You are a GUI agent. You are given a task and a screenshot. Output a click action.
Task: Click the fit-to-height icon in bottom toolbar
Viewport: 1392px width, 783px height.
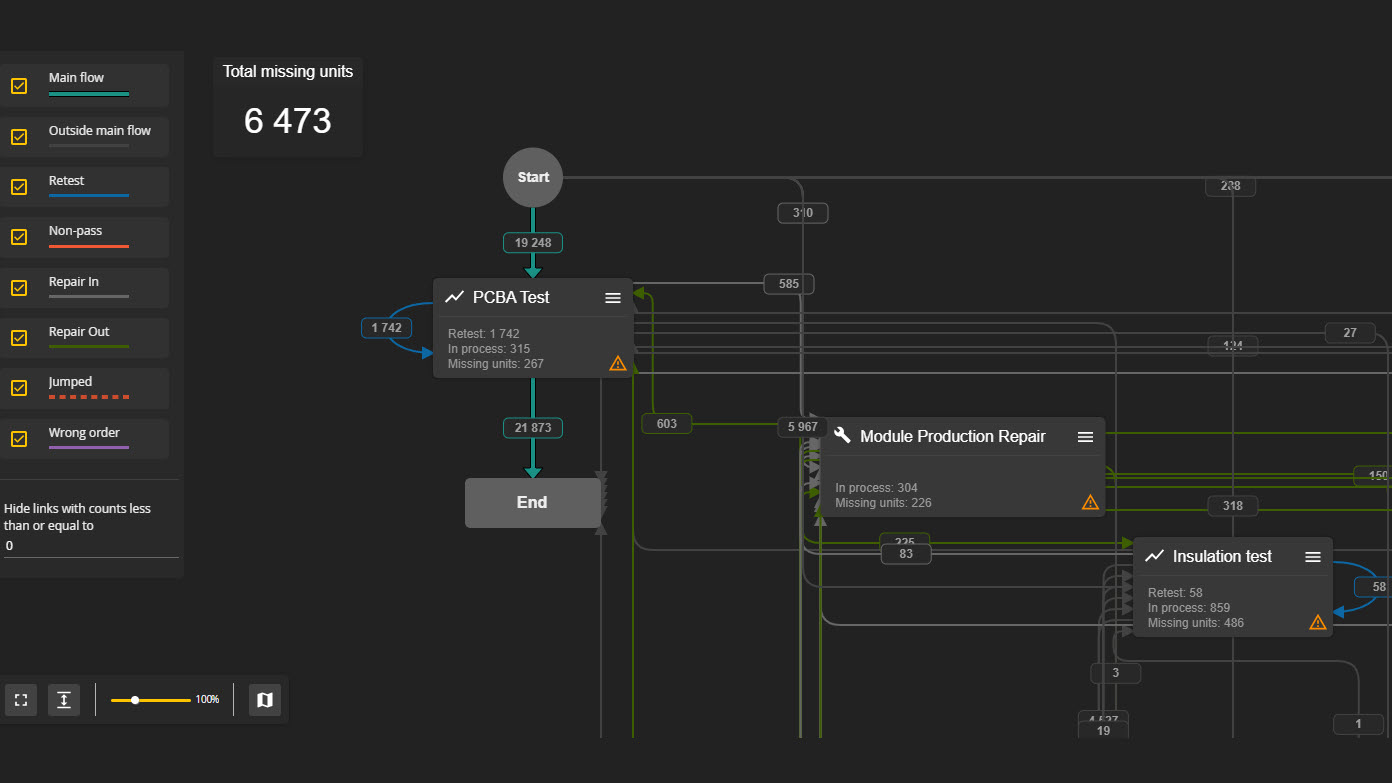[64, 700]
